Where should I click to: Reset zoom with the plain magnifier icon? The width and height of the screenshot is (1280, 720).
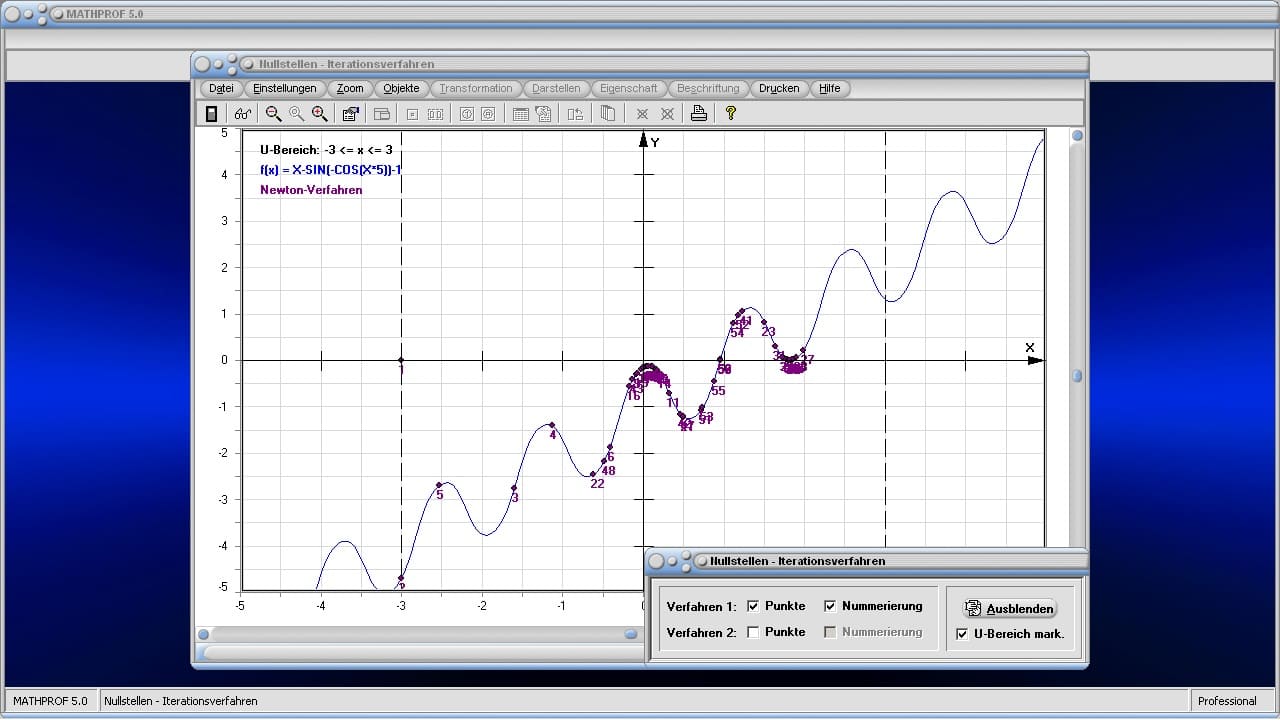coord(296,114)
